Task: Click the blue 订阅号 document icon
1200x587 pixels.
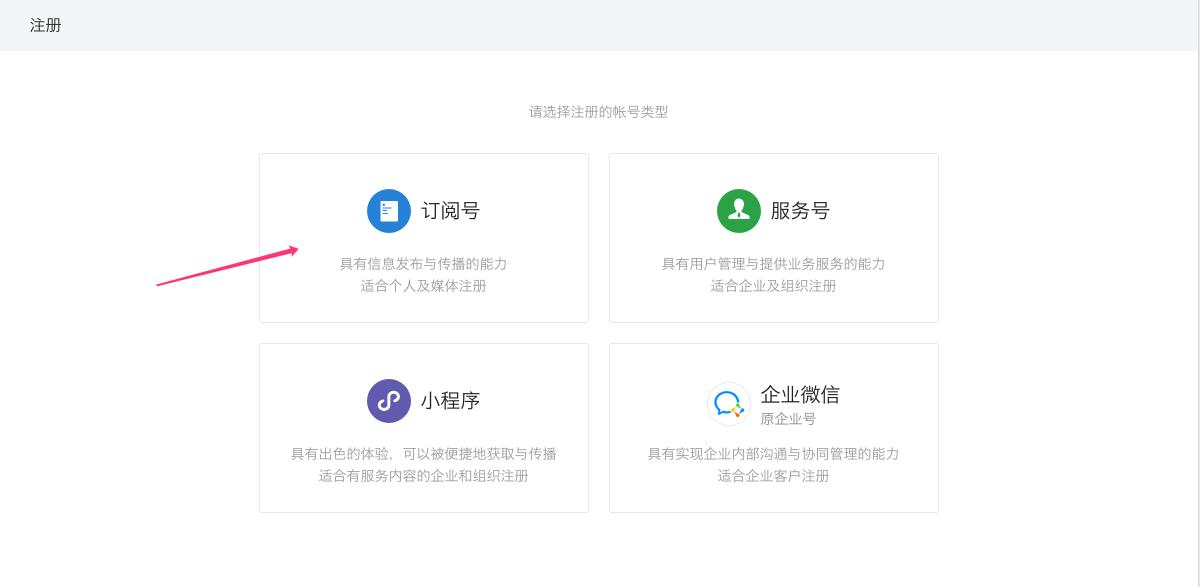Action: pos(389,211)
